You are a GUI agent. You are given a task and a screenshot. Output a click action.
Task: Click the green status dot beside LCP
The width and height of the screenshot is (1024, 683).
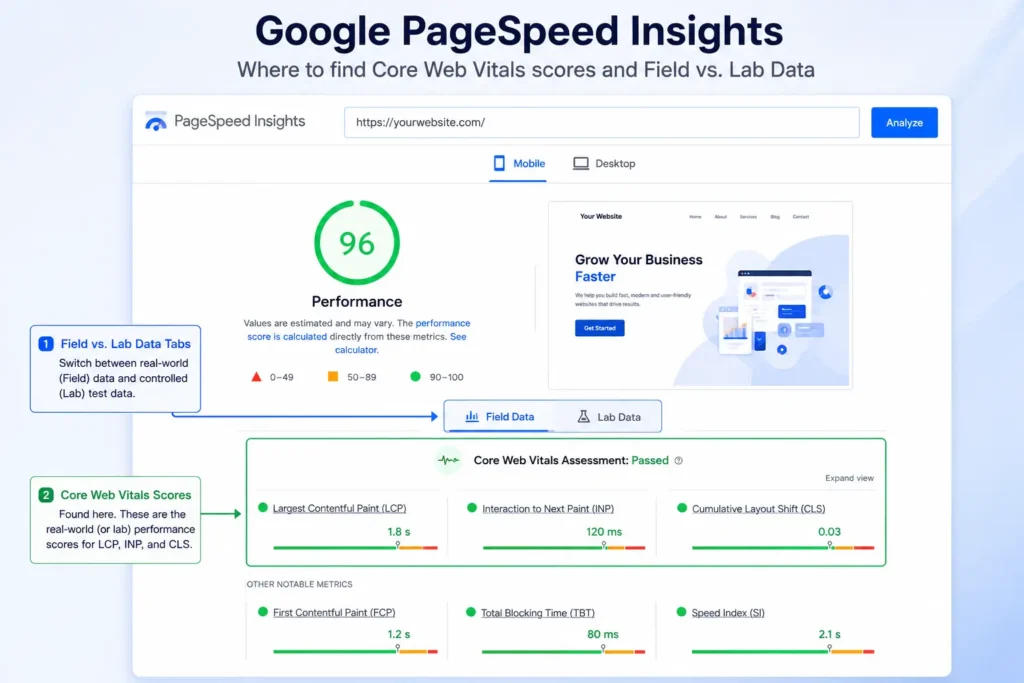point(263,507)
